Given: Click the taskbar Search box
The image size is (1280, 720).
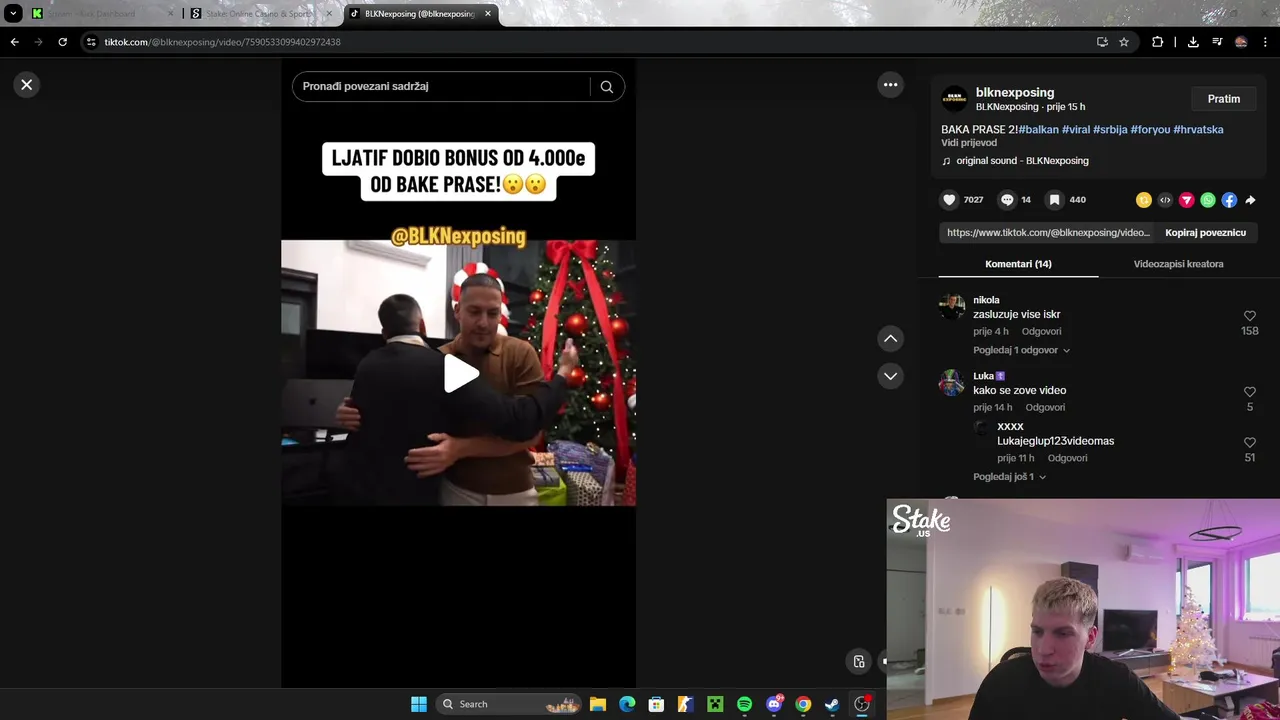Looking at the screenshot, I should pyautogui.click(x=509, y=704).
